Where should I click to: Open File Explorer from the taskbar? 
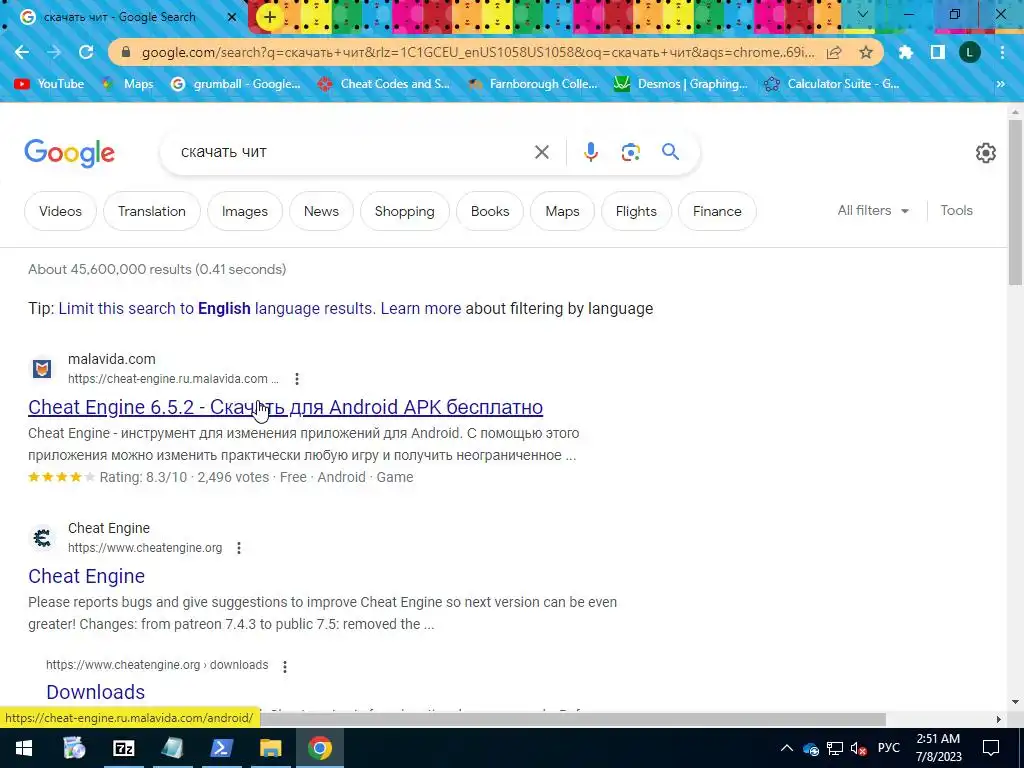point(270,748)
